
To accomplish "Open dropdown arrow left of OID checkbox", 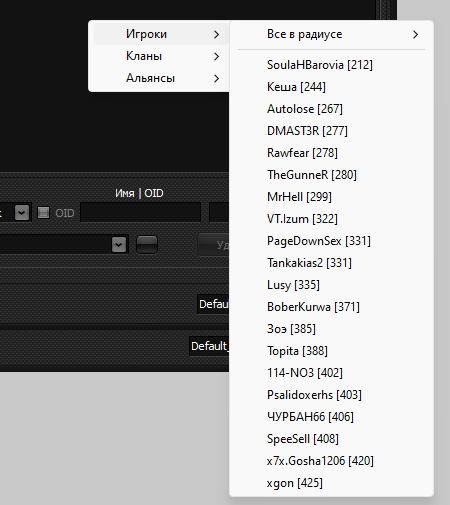I will pos(22,212).
